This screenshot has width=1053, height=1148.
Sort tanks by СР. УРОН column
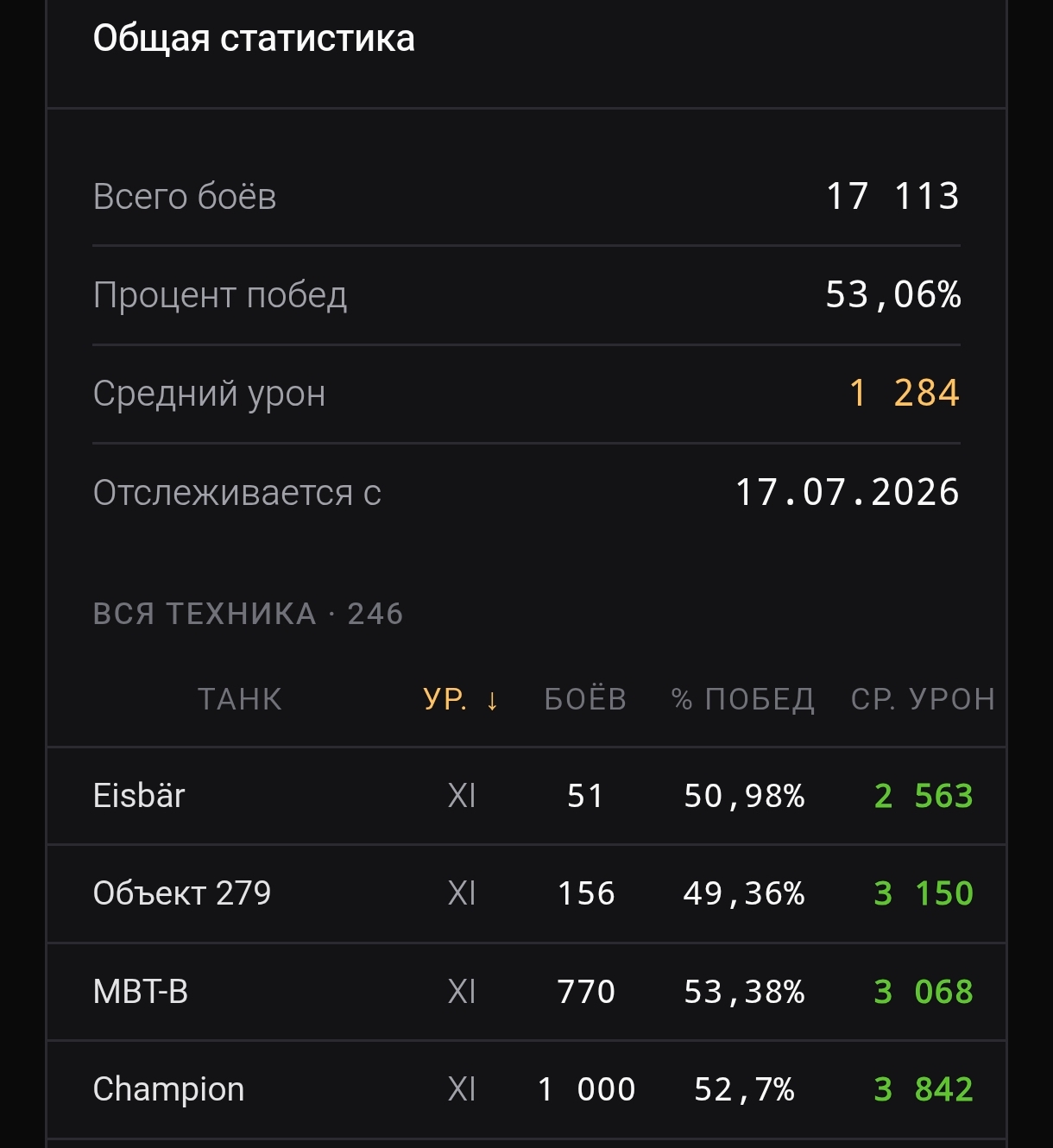coord(924,699)
